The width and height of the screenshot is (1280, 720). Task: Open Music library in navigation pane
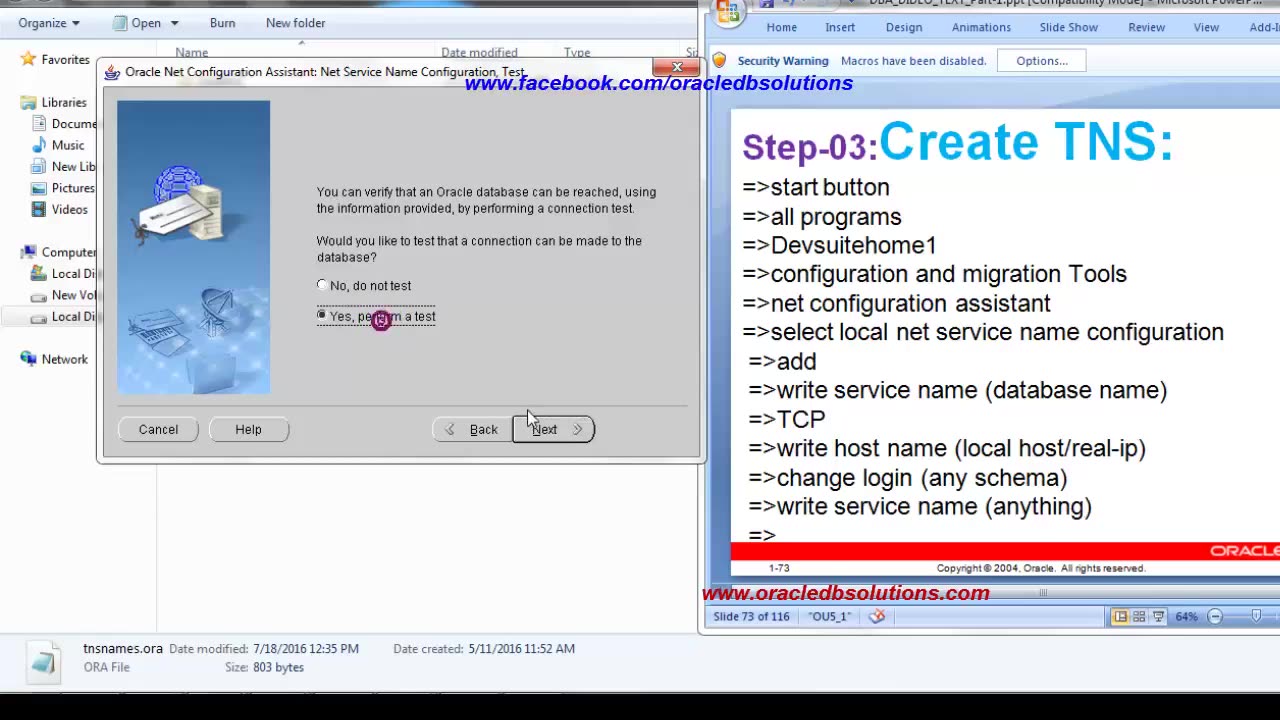pyautogui.click(x=68, y=145)
